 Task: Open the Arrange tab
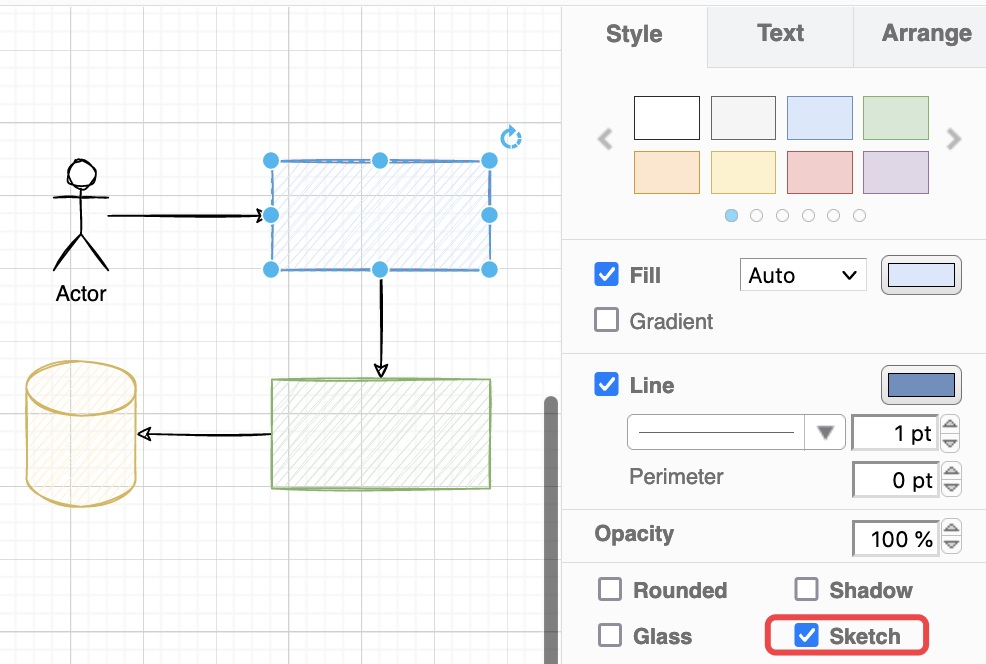click(926, 34)
